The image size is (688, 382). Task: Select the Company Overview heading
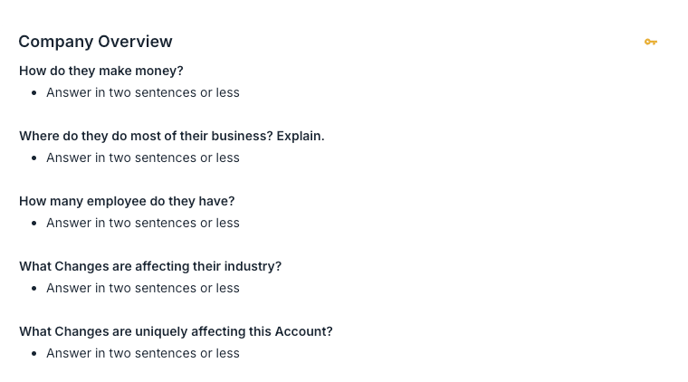click(x=95, y=42)
